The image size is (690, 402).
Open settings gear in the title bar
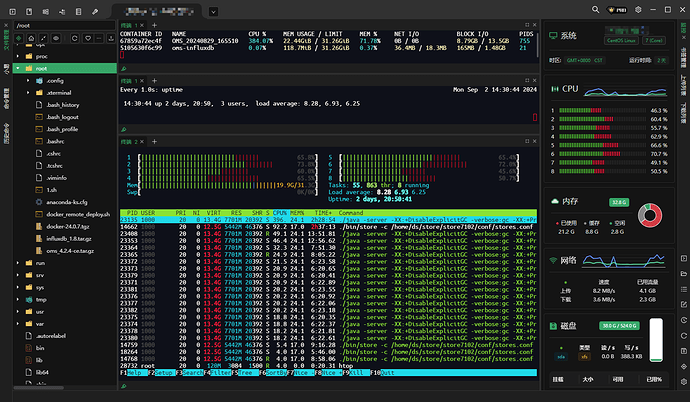click(x=638, y=9)
